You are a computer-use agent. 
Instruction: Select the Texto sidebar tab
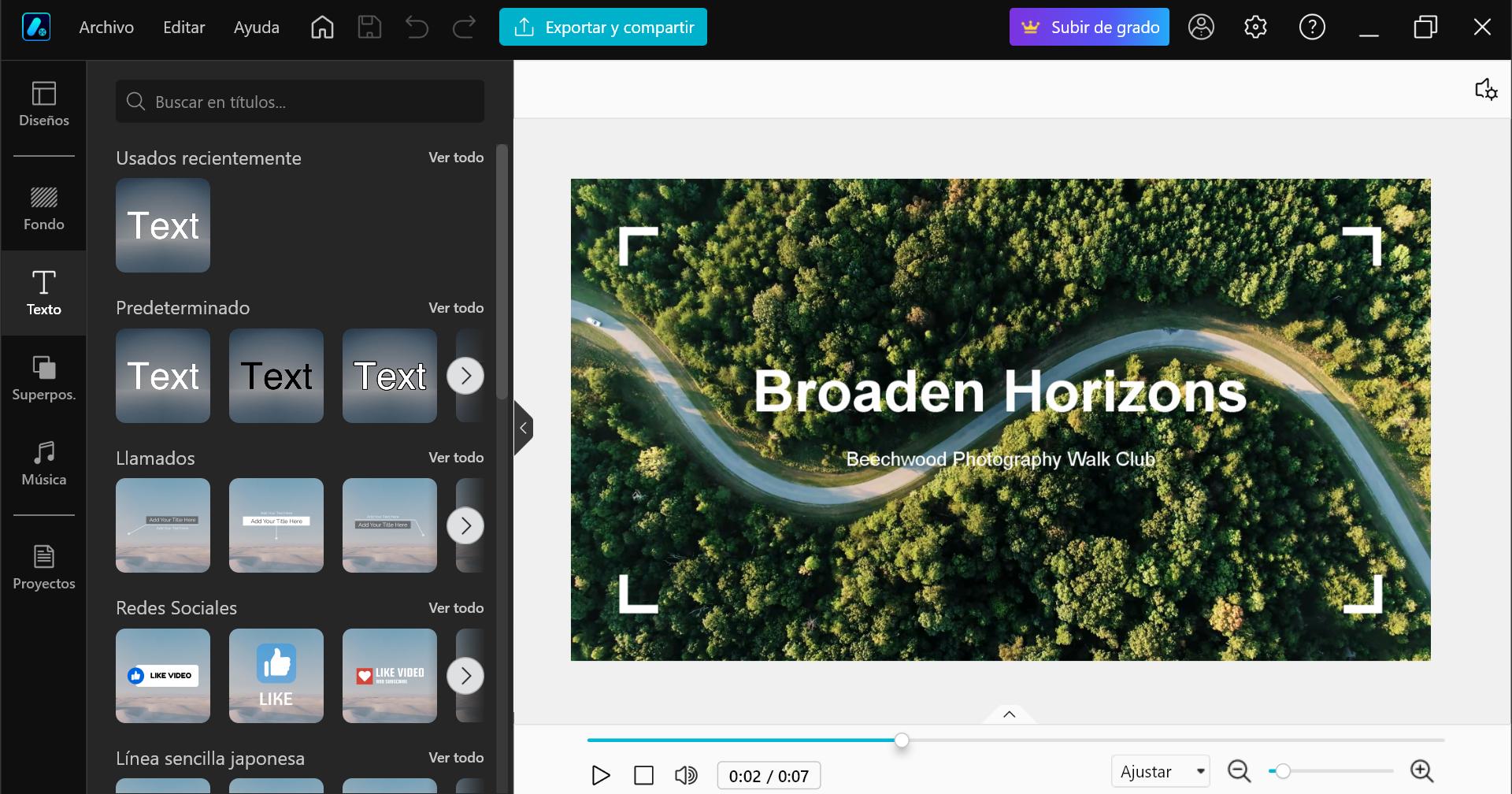point(44,293)
